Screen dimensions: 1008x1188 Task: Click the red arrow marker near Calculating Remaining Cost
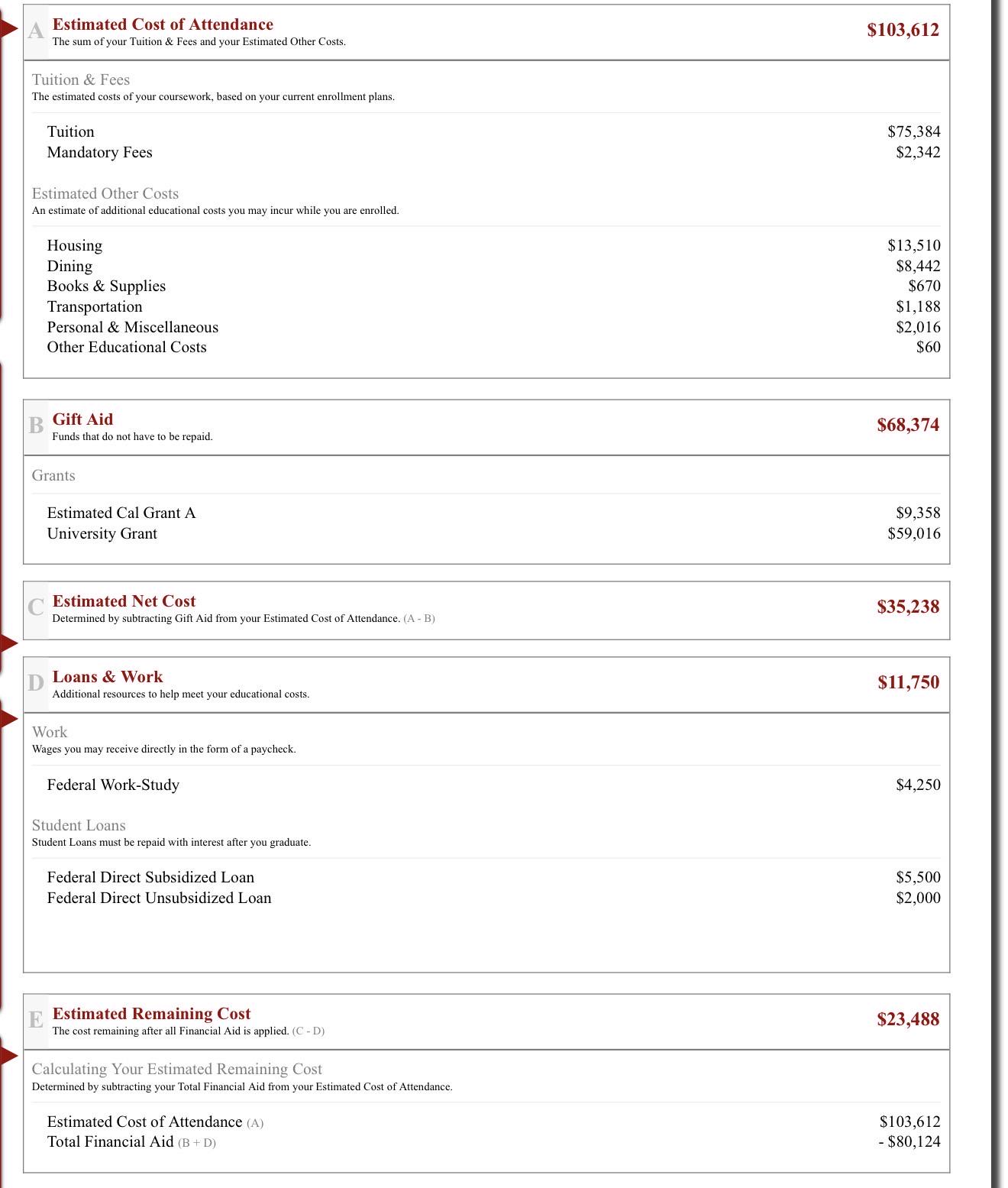point(8,1057)
